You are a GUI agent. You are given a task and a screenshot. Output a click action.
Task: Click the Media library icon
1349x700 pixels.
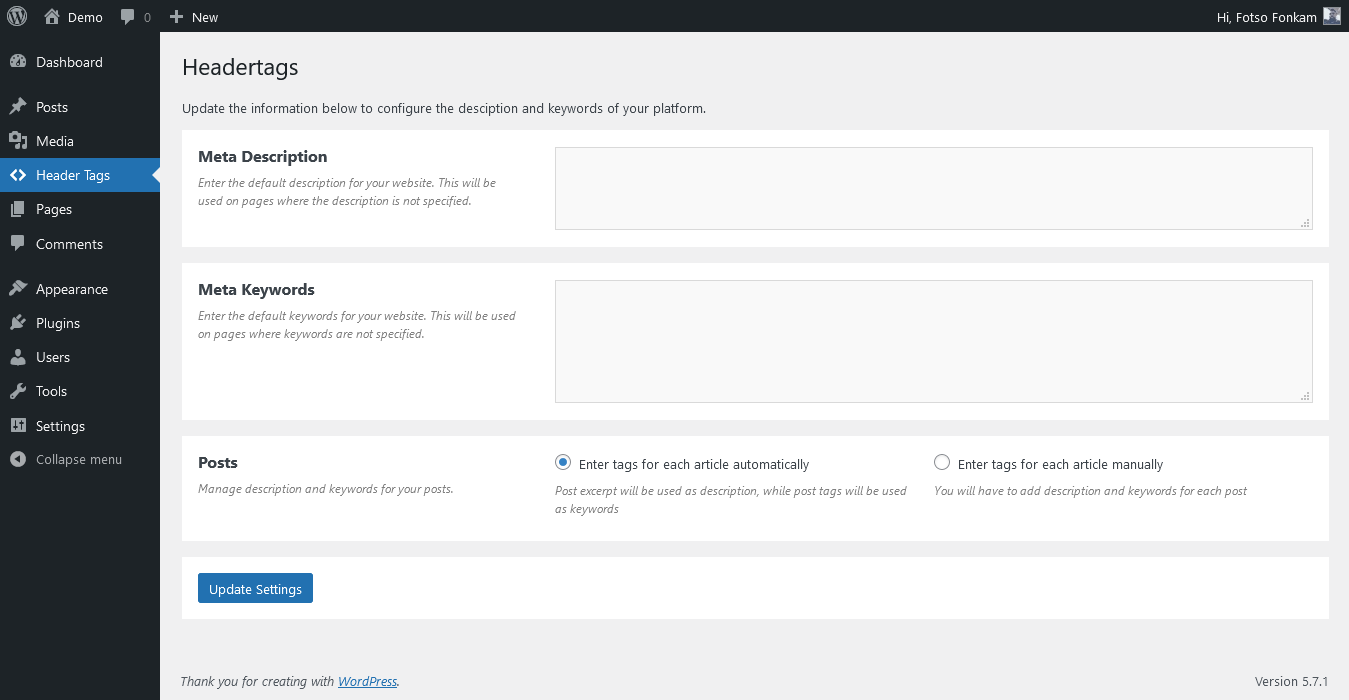(18, 141)
